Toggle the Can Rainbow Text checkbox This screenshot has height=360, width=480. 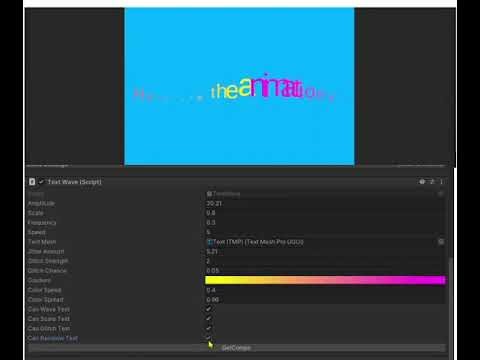pos(209,338)
